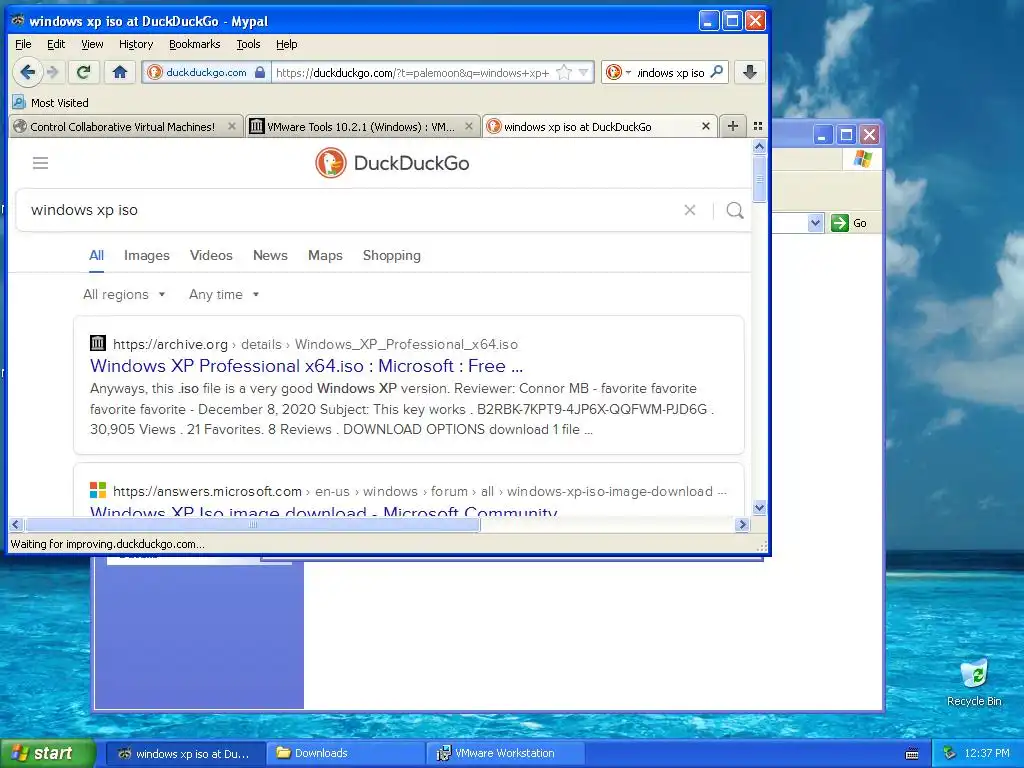Screen dimensions: 1024x768
Task: Open the Bookmarks menu
Action: tap(195, 44)
